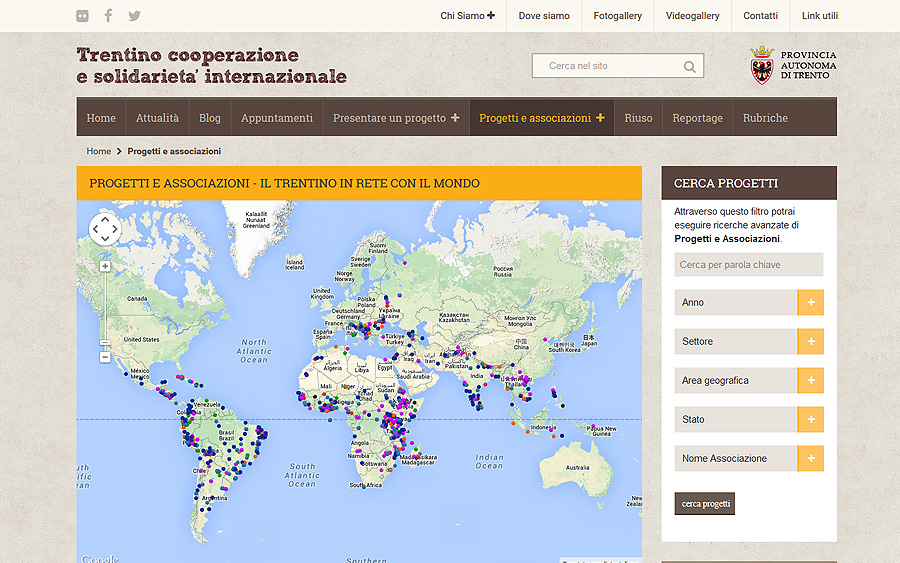This screenshot has width=900, height=563.
Task: Expand the Area geografica filter
Action: 810,380
